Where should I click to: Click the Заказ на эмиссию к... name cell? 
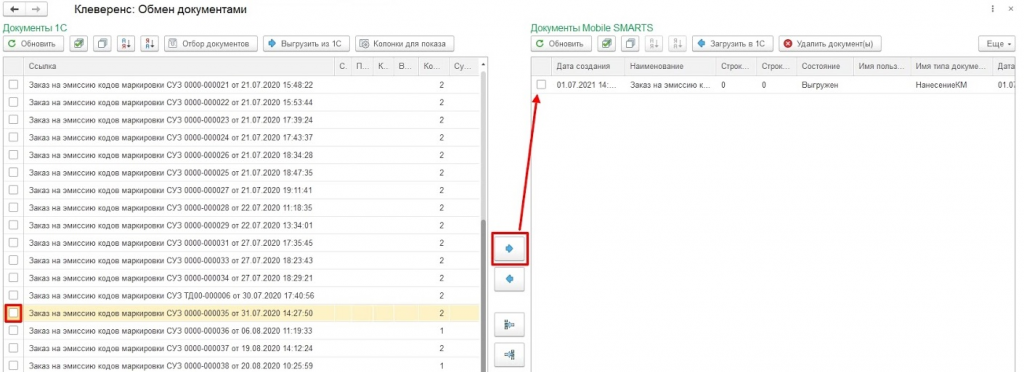click(x=671, y=85)
